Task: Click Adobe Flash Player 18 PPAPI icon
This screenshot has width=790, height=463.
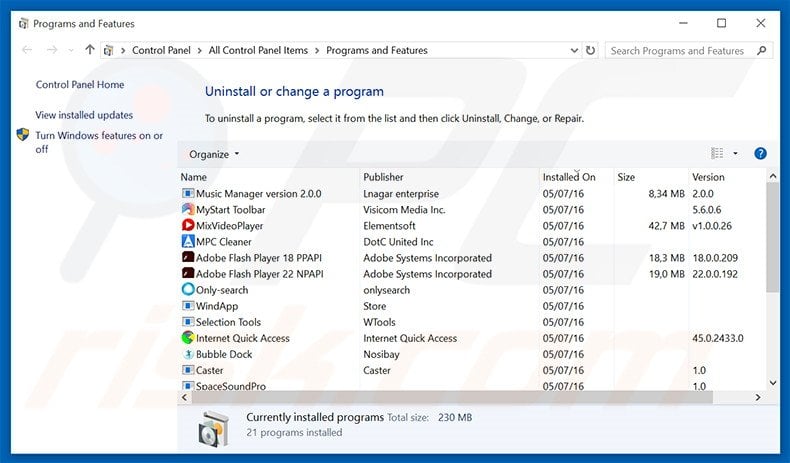Action: 188,257
